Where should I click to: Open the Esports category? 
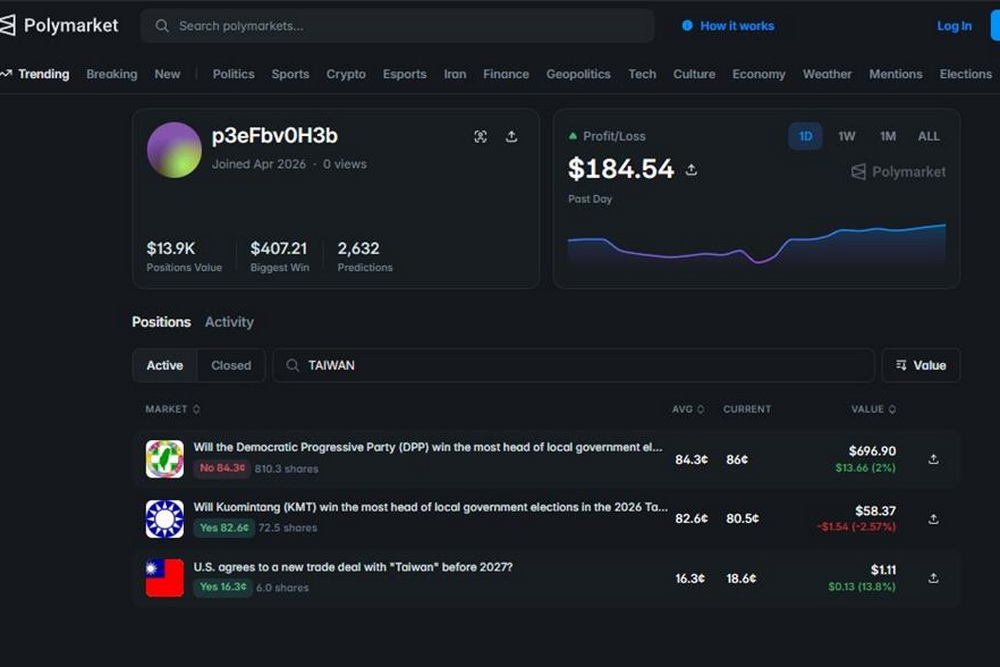click(x=404, y=74)
